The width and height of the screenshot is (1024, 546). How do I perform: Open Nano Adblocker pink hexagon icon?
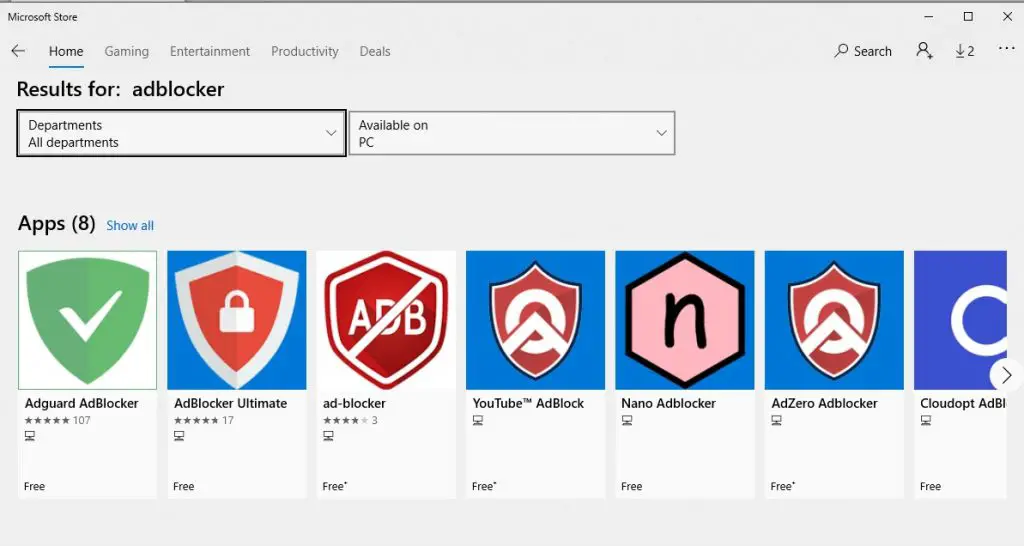[684, 320]
